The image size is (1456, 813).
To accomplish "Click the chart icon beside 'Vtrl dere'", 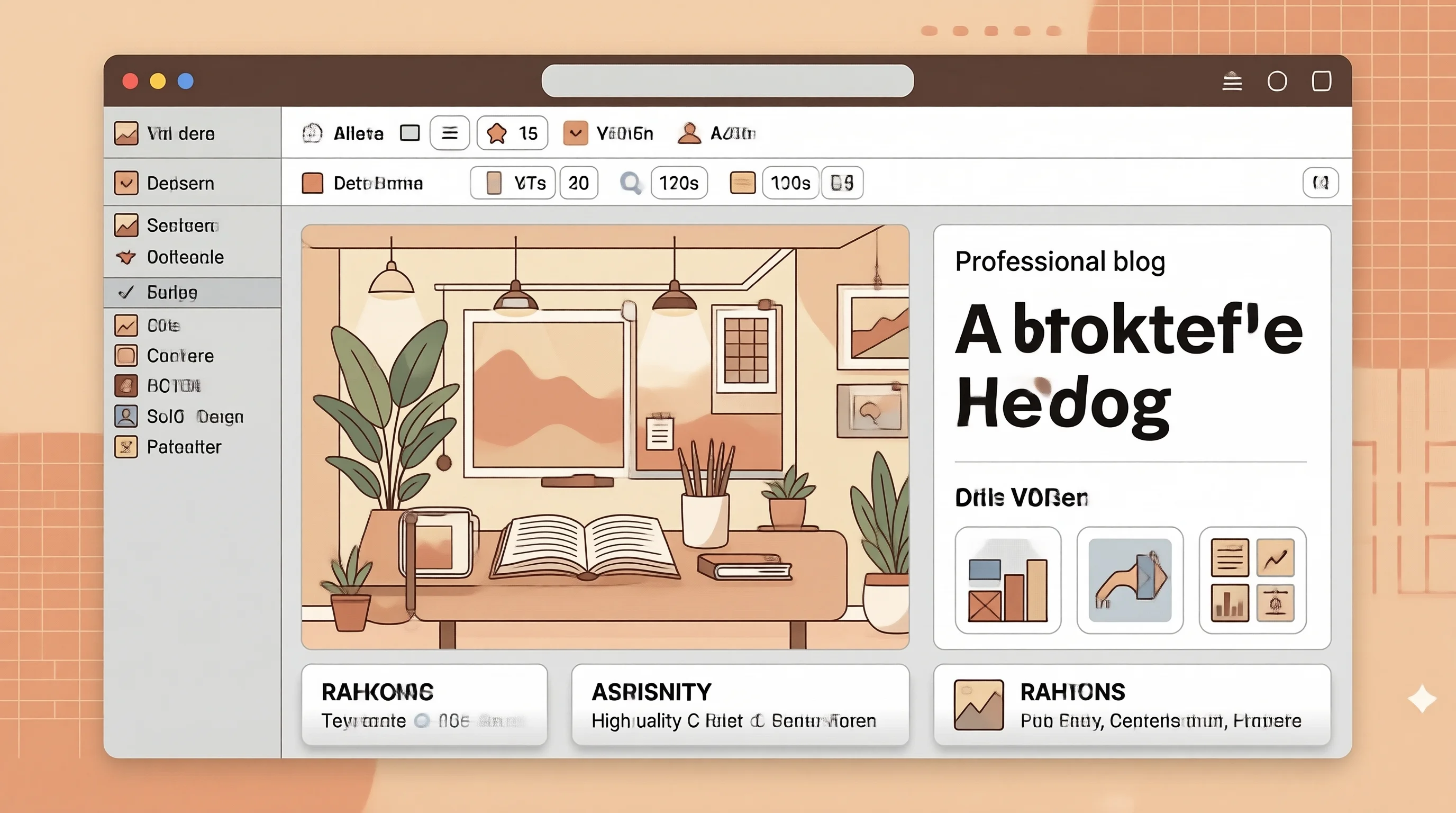I will [125, 133].
